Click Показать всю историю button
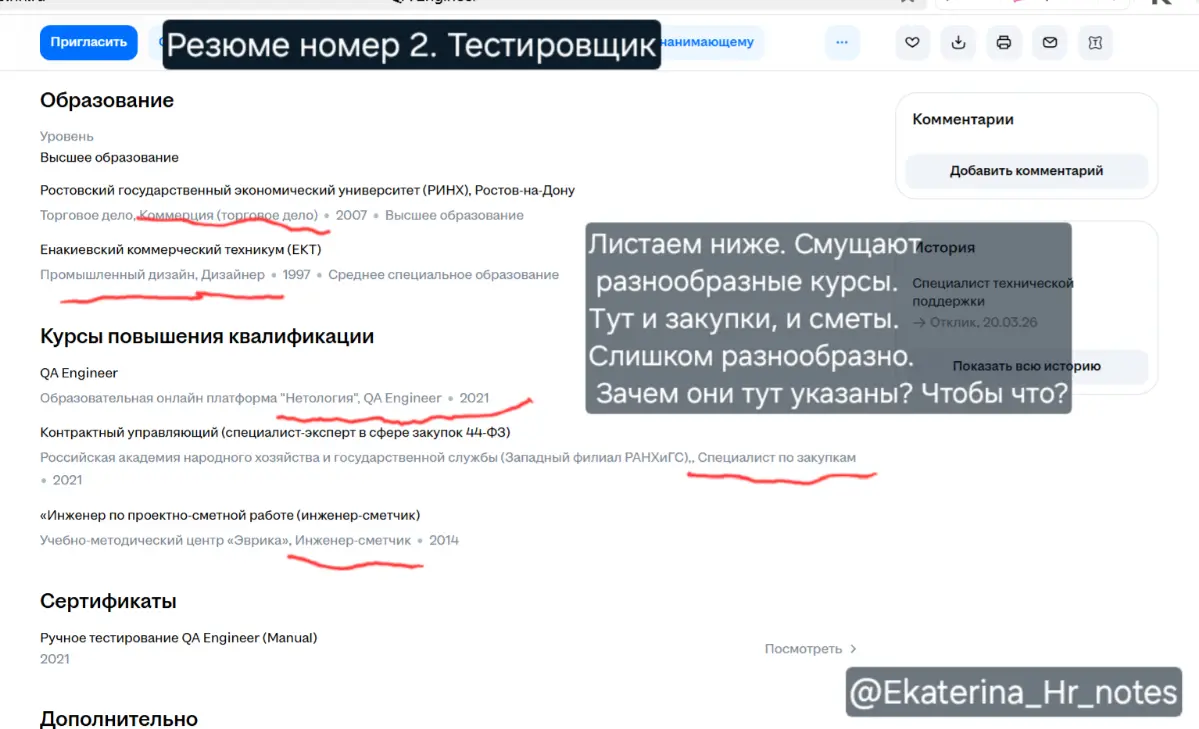Screen dimensions: 1199x729 click(1026, 366)
